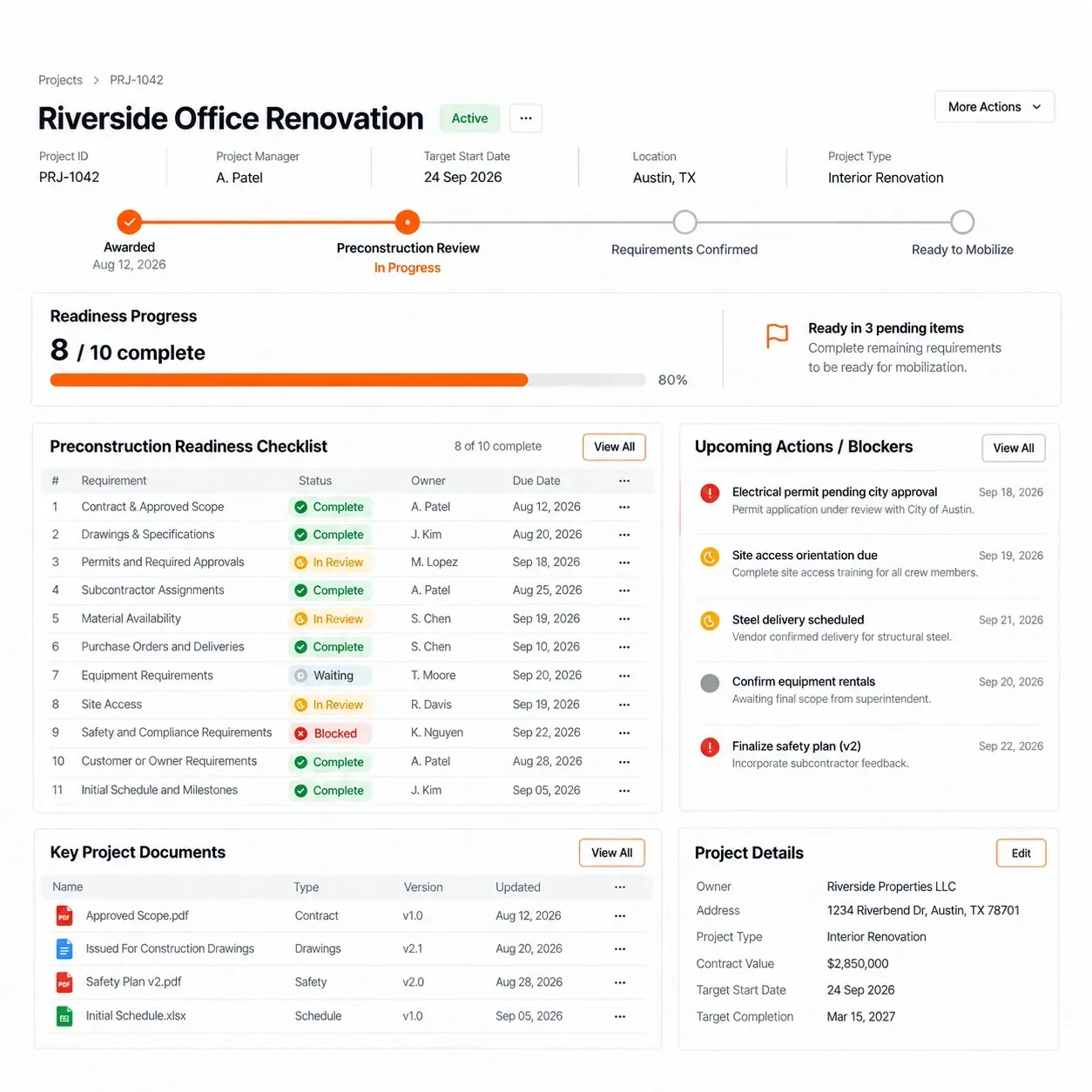1092x1092 pixels.
Task: Select the Requirements Confirmed stage circle
Action: point(685,222)
